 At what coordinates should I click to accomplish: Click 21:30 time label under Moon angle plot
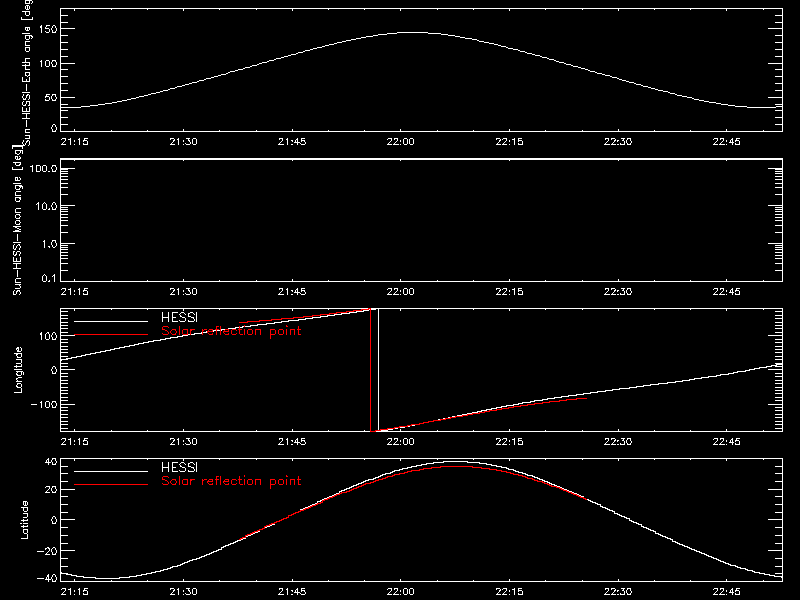coord(183,292)
